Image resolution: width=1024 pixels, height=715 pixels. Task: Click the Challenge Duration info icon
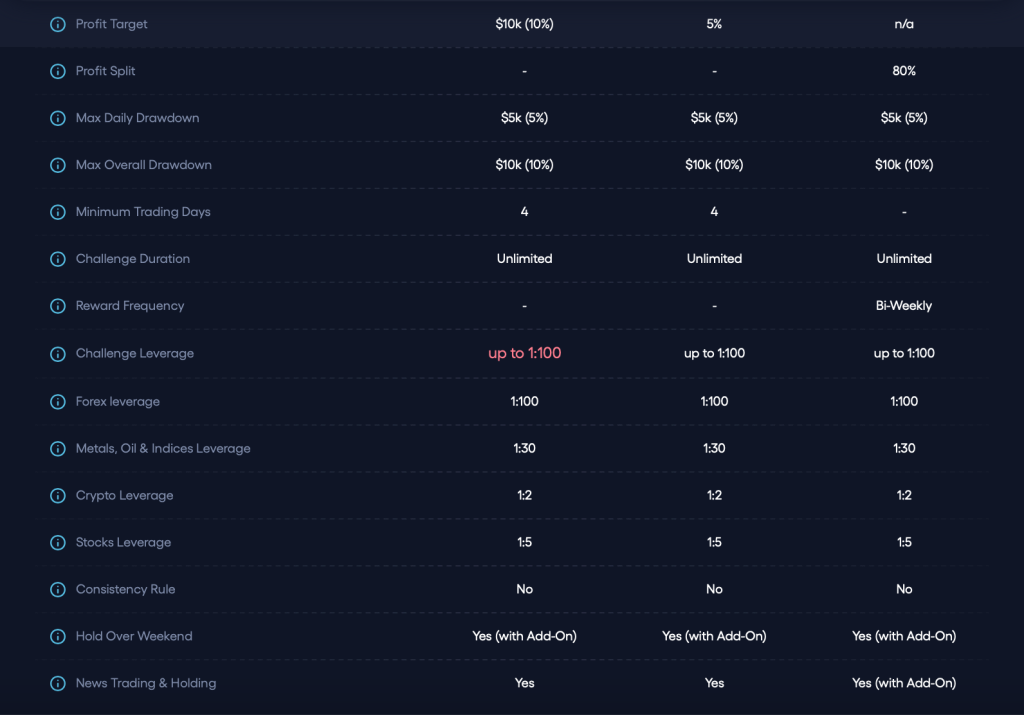point(58,259)
